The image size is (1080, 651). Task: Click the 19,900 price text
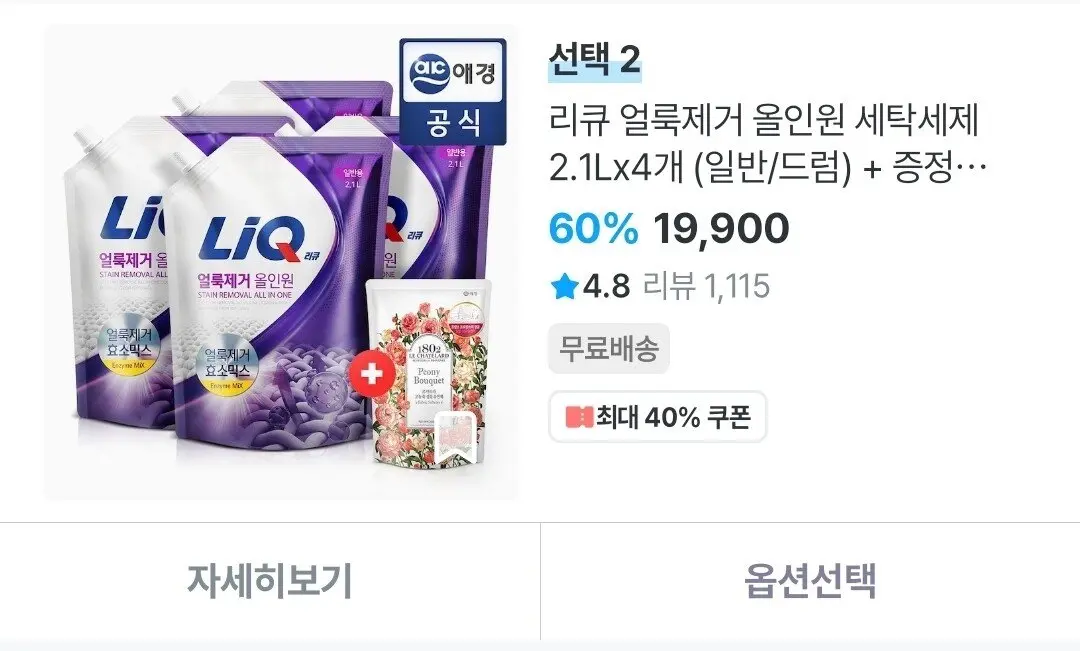pos(721,228)
